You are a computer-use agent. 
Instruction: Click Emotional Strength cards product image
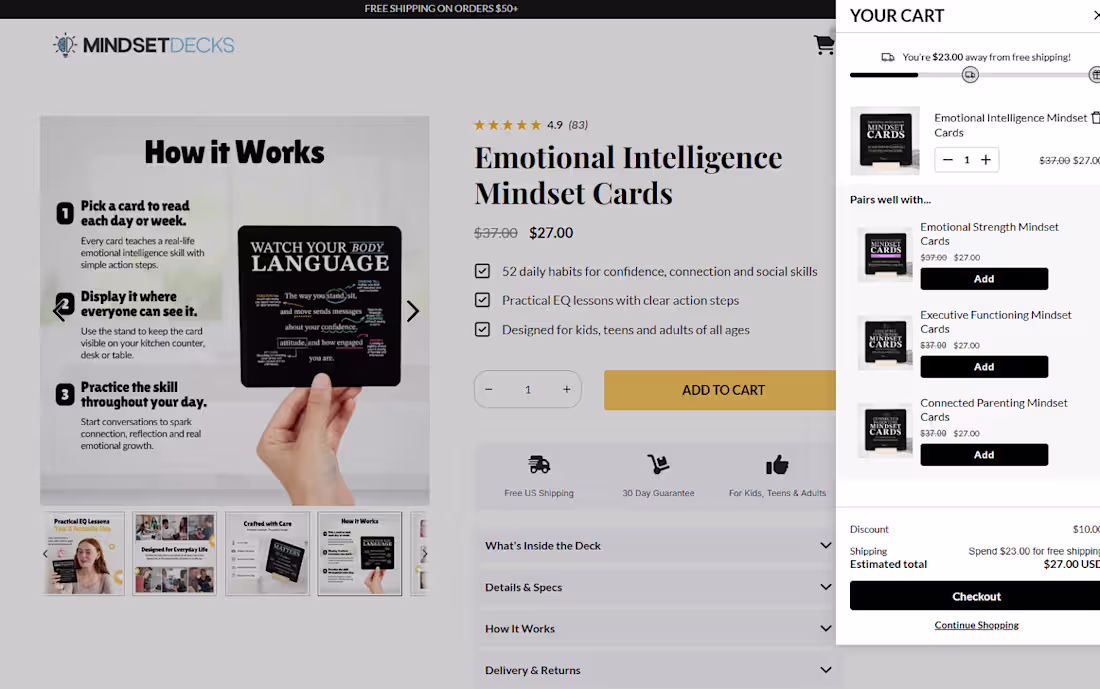885,255
